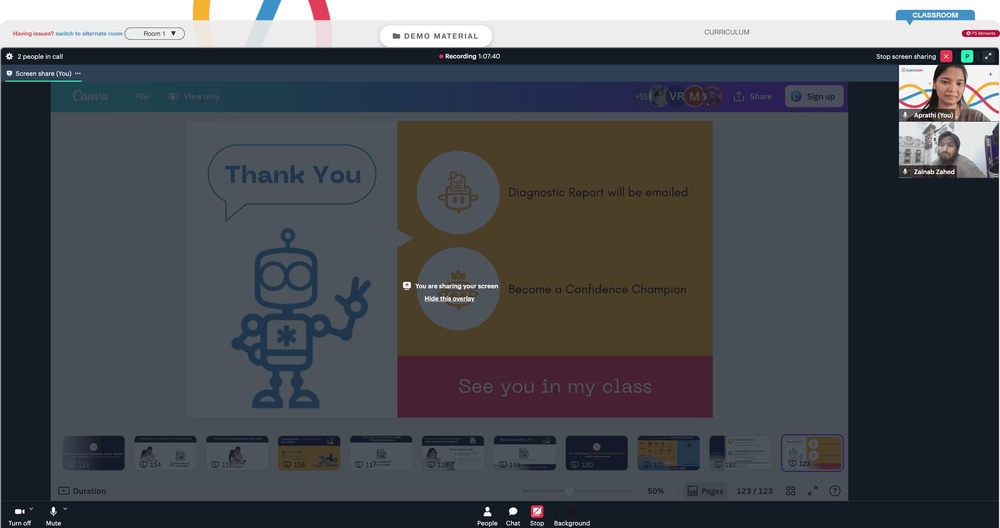Stop screen sharing from bottom toolbar
The width and height of the screenshot is (1000, 528).
point(537,516)
